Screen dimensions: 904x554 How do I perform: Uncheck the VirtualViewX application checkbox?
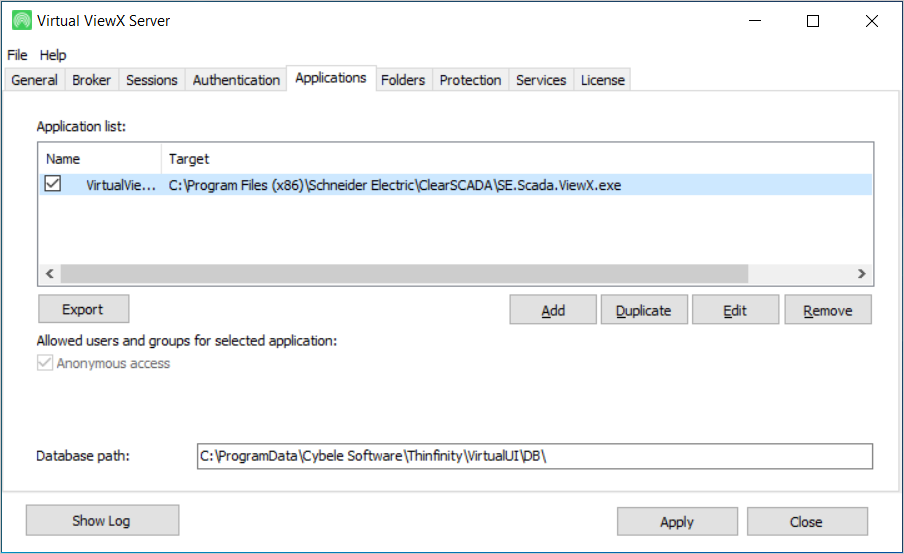tap(53, 184)
